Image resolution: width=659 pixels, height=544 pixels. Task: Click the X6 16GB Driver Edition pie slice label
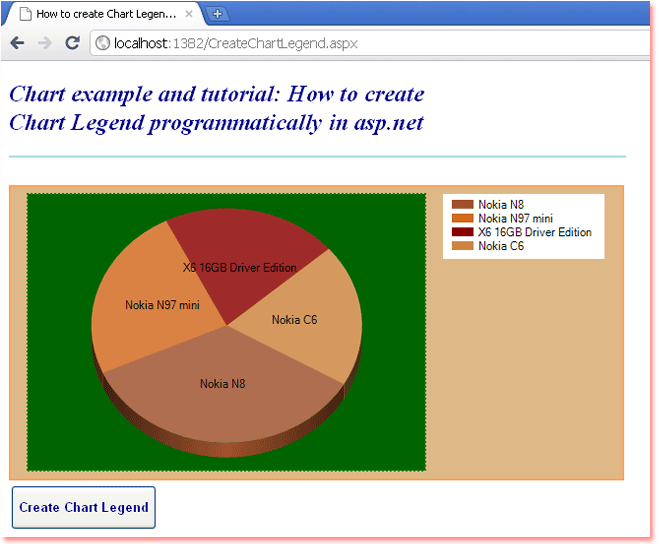tap(240, 268)
